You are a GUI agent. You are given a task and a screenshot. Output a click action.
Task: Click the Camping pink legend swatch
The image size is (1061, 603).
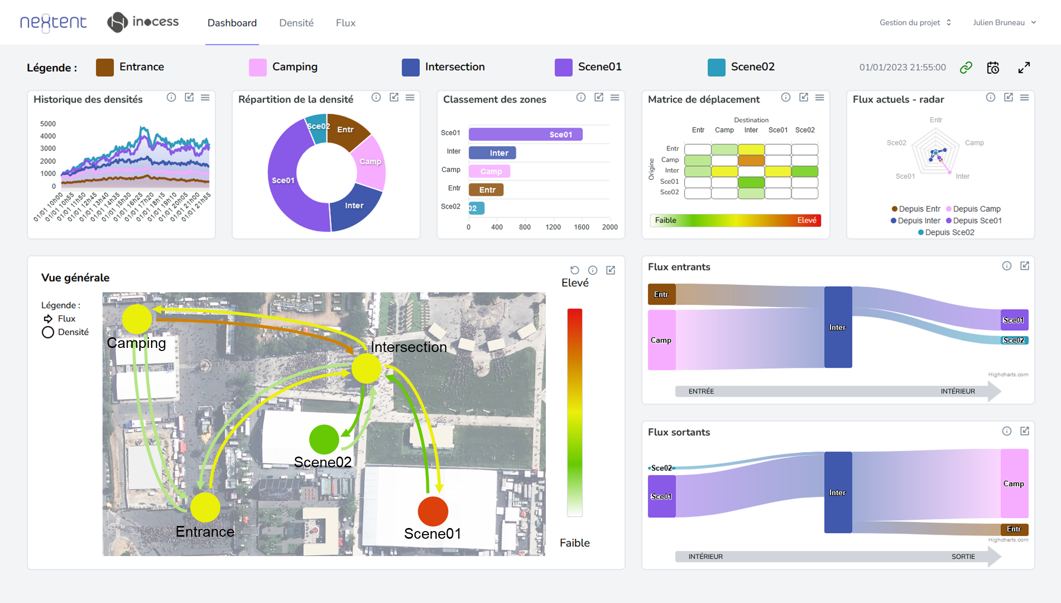258,67
